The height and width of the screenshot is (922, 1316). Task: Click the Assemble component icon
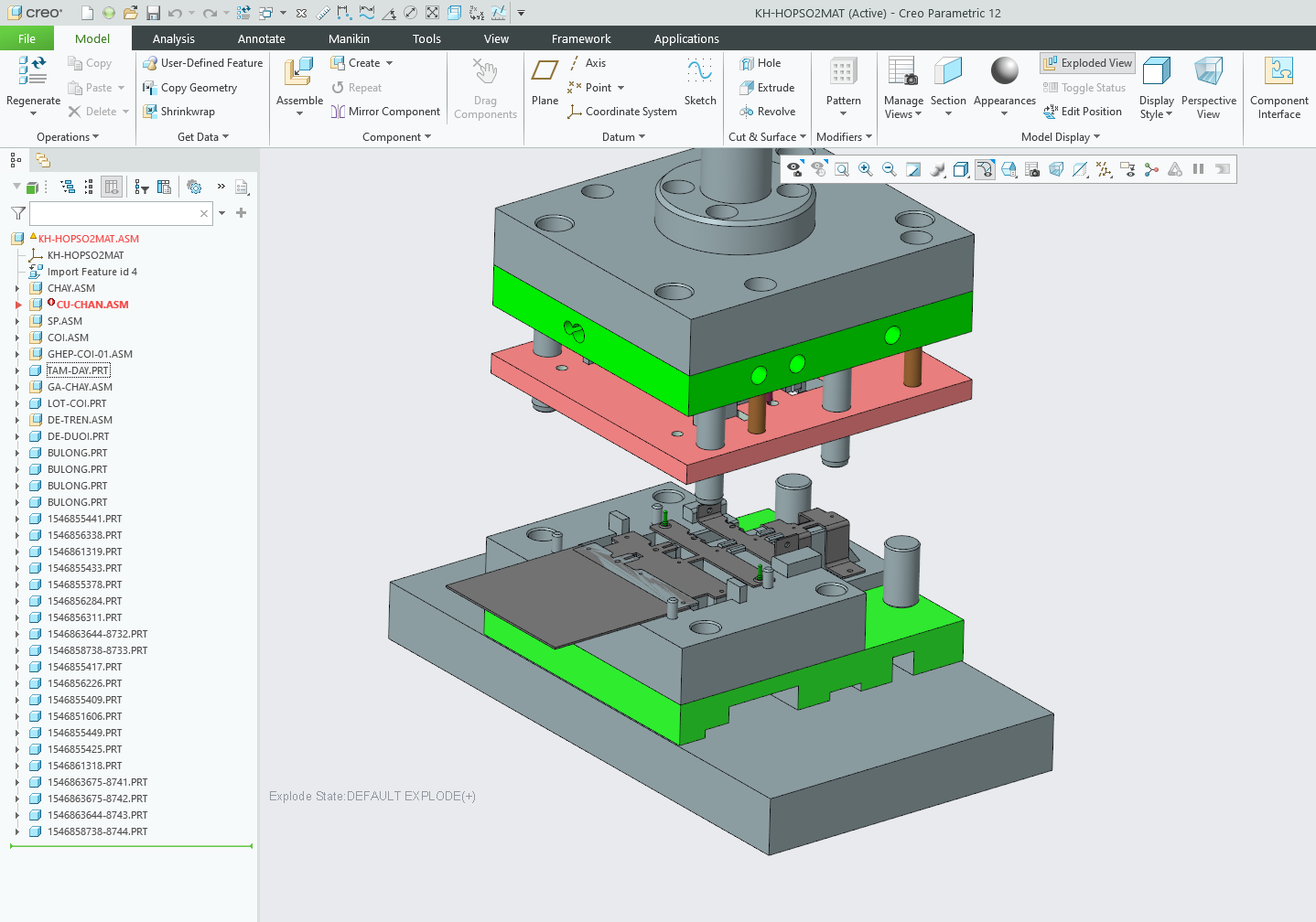pos(299,73)
